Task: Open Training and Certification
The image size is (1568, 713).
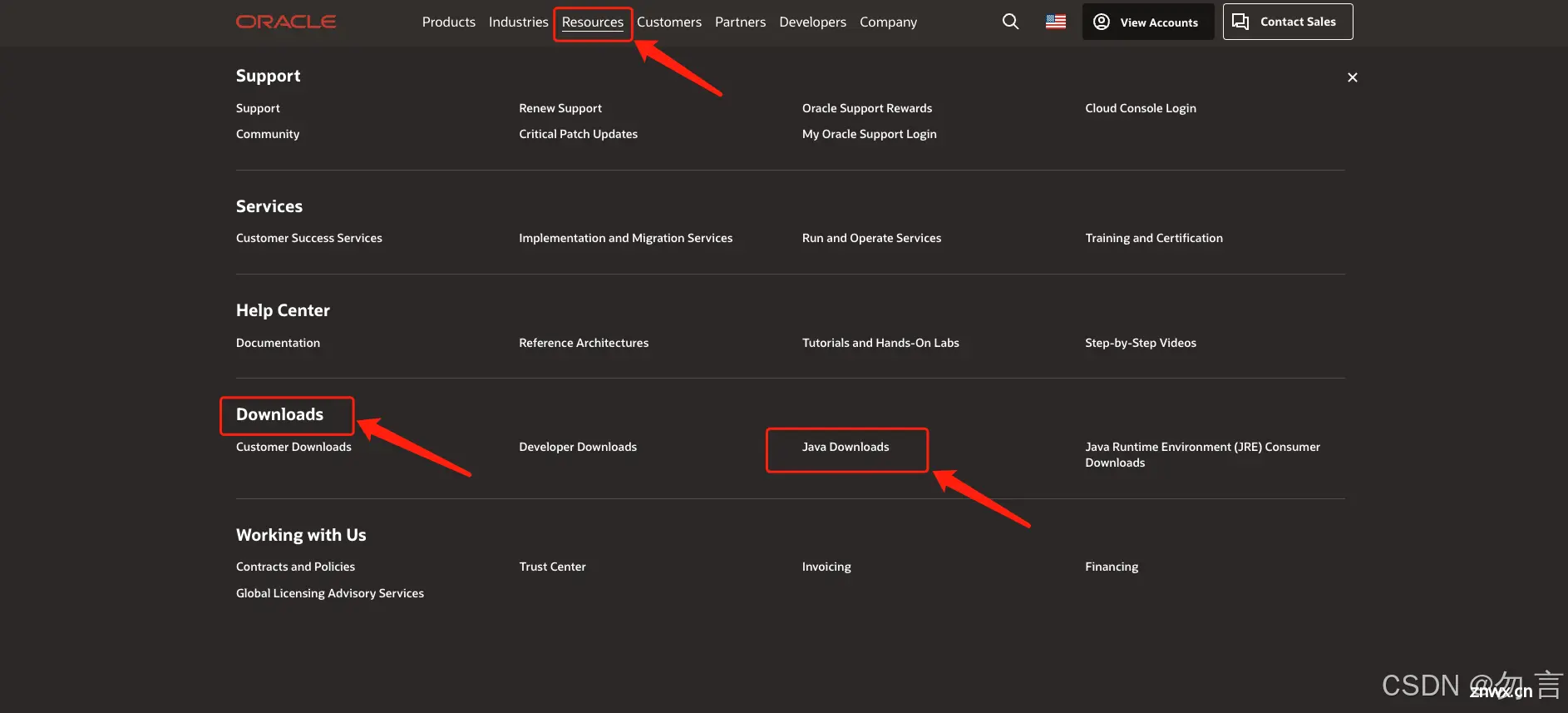Action: 1154,238
